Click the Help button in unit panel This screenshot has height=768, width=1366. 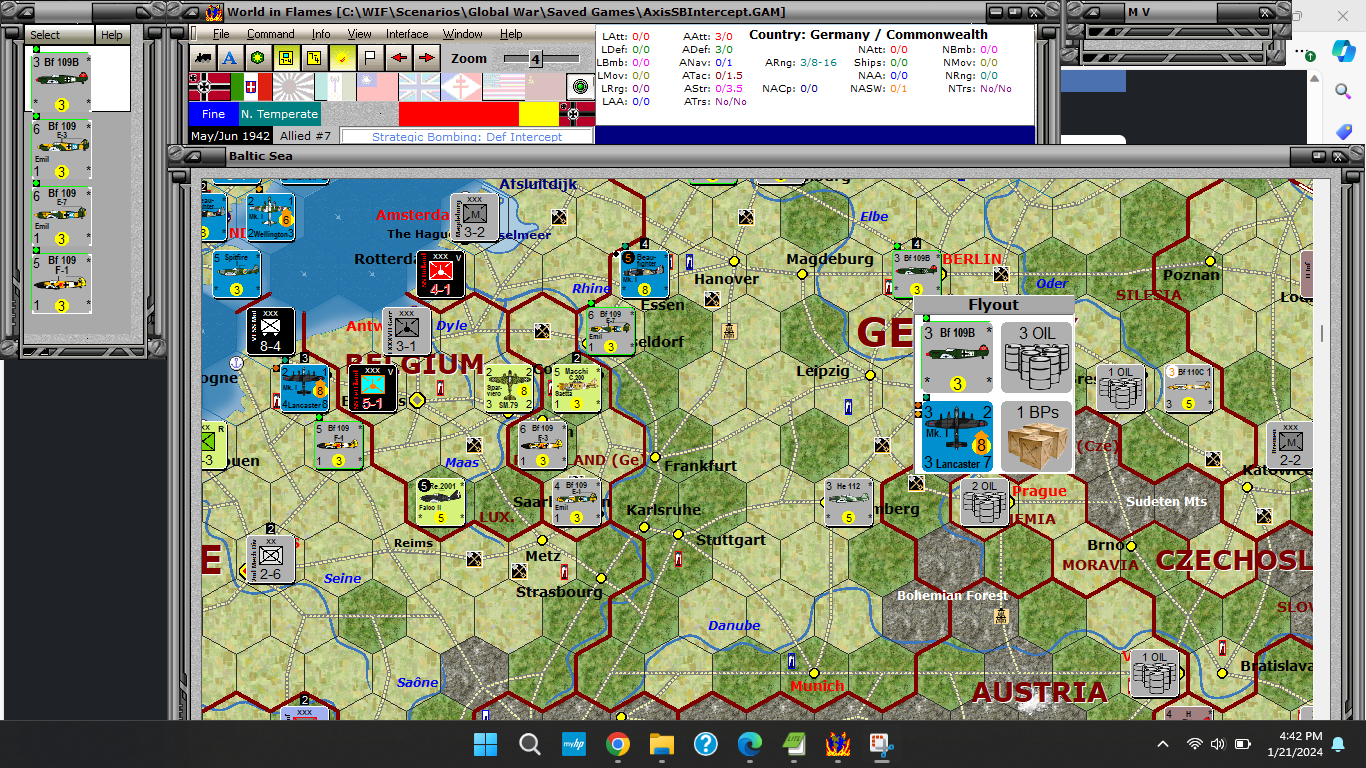(x=112, y=35)
